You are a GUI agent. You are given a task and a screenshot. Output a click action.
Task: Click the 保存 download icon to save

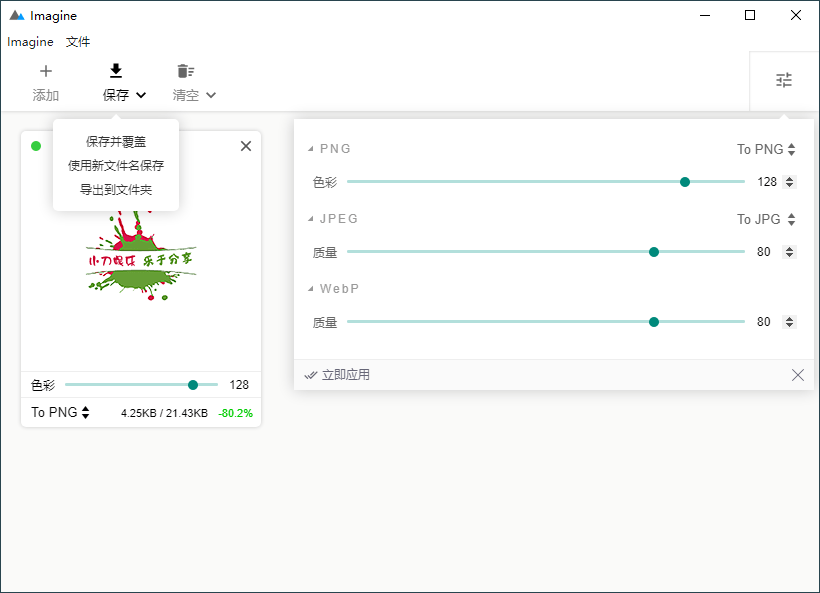(116, 71)
